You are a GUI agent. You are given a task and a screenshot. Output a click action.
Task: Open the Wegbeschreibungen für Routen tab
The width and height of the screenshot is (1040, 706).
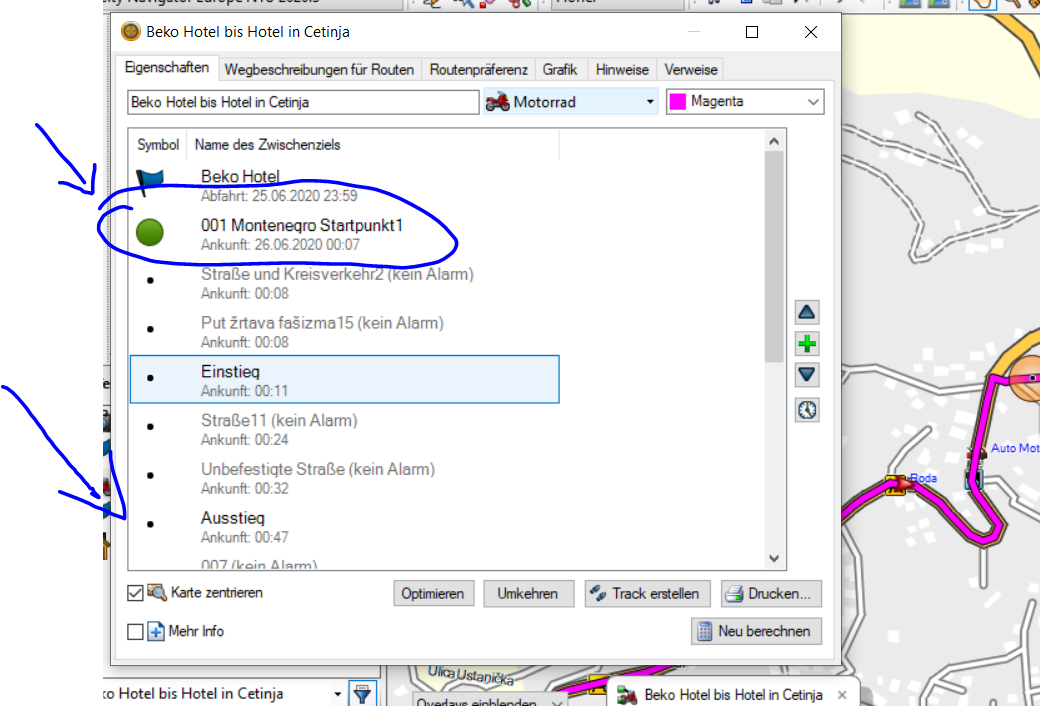click(319, 70)
